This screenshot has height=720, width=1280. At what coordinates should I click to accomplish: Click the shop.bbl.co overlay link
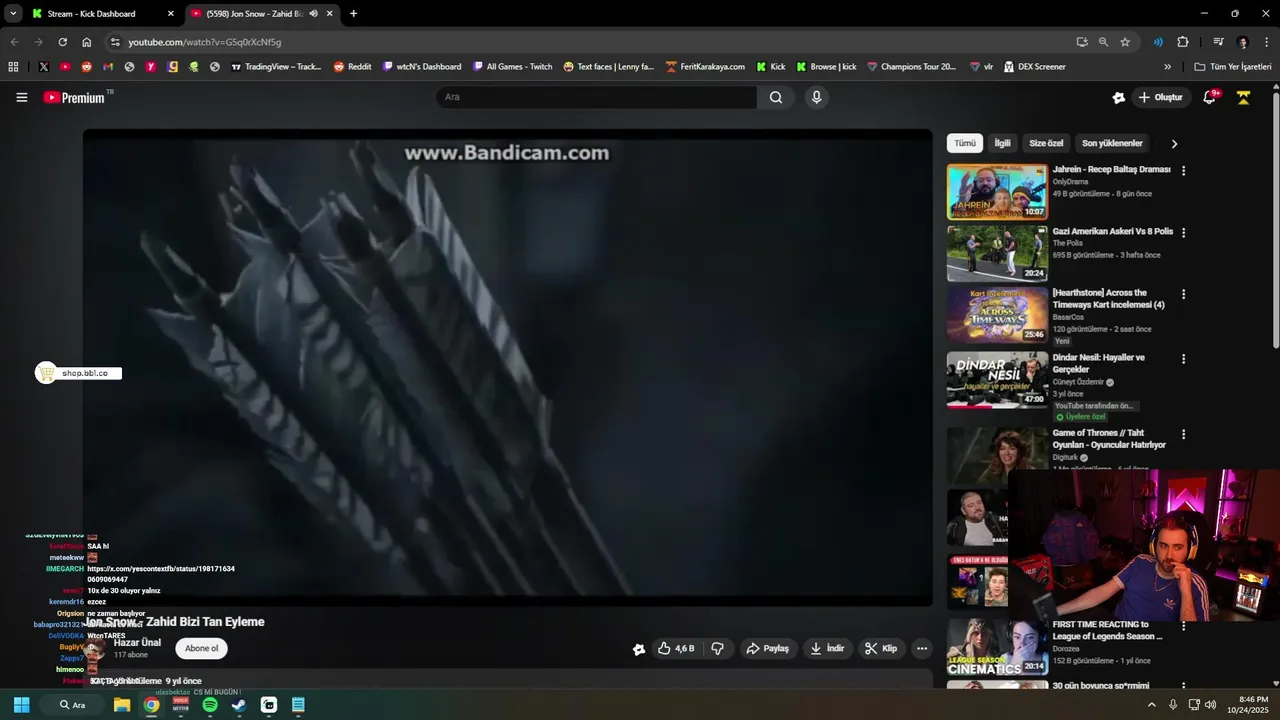pyautogui.click(x=78, y=373)
